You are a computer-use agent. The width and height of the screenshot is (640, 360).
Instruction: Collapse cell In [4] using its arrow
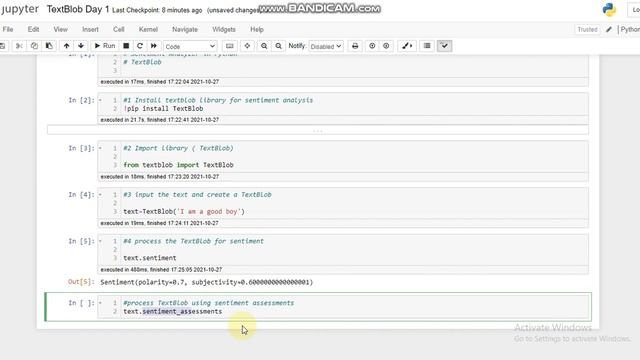[100, 195]
